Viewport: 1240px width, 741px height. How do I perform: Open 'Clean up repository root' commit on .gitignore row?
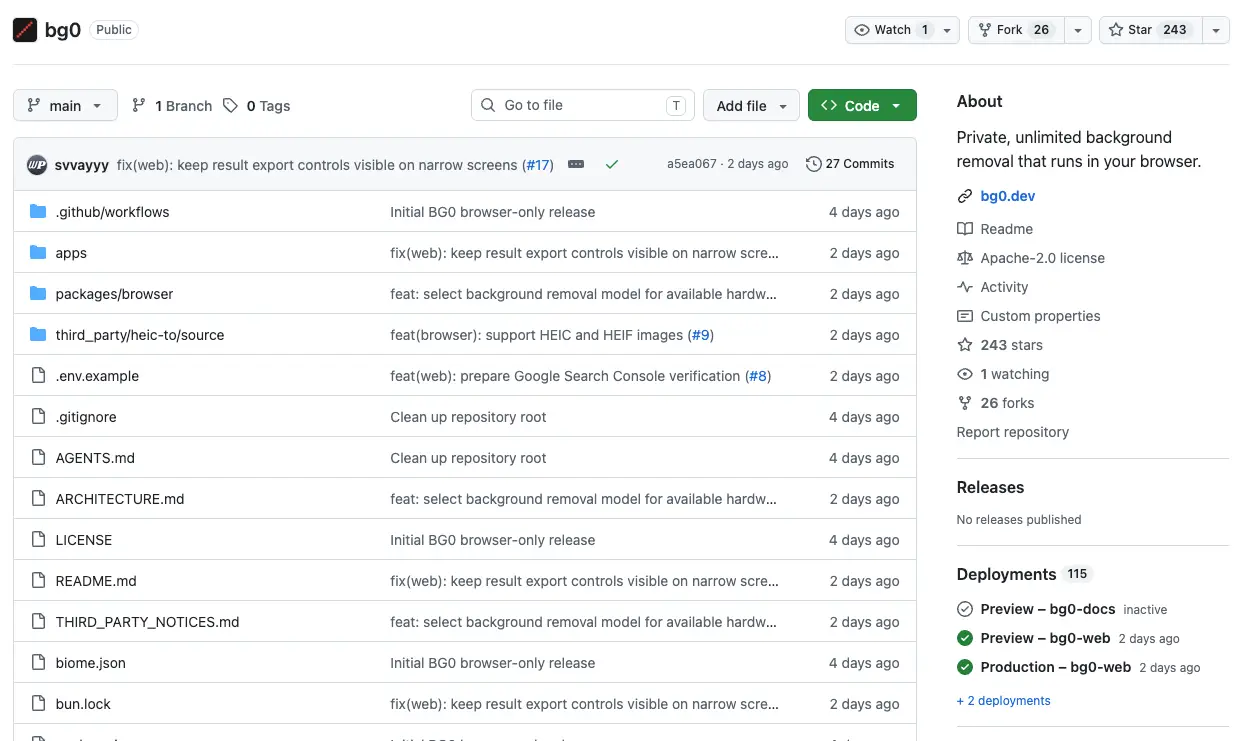tap(468, 417)
